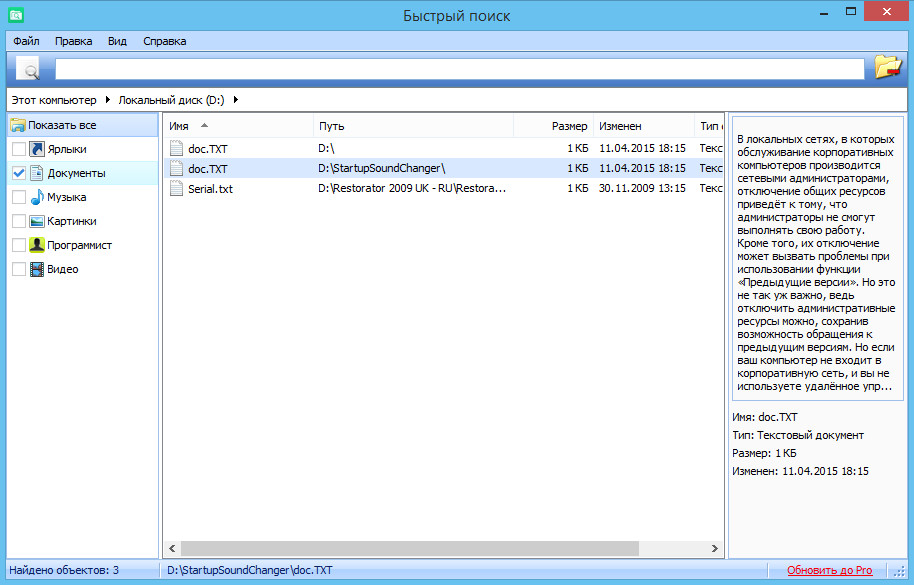Expand arrow after Этот компьютер breadcrumb
The width and height of the screenshot is (914, 585).
108,100
